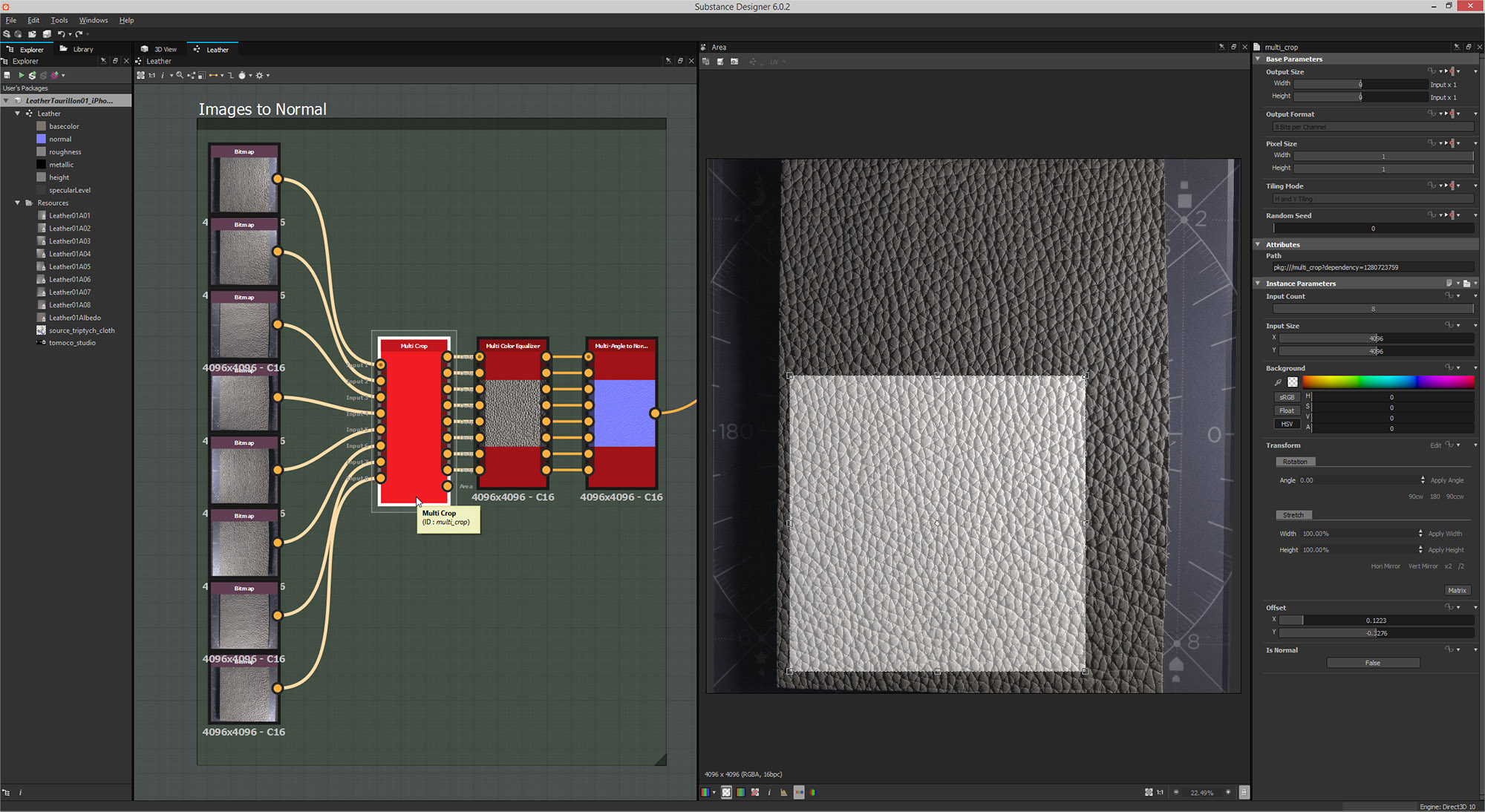The width and height of the screenshot is (1485, 812).
Task: Click the zoom-in plus icon beside 22.49%
Action: click(1228, 792)
